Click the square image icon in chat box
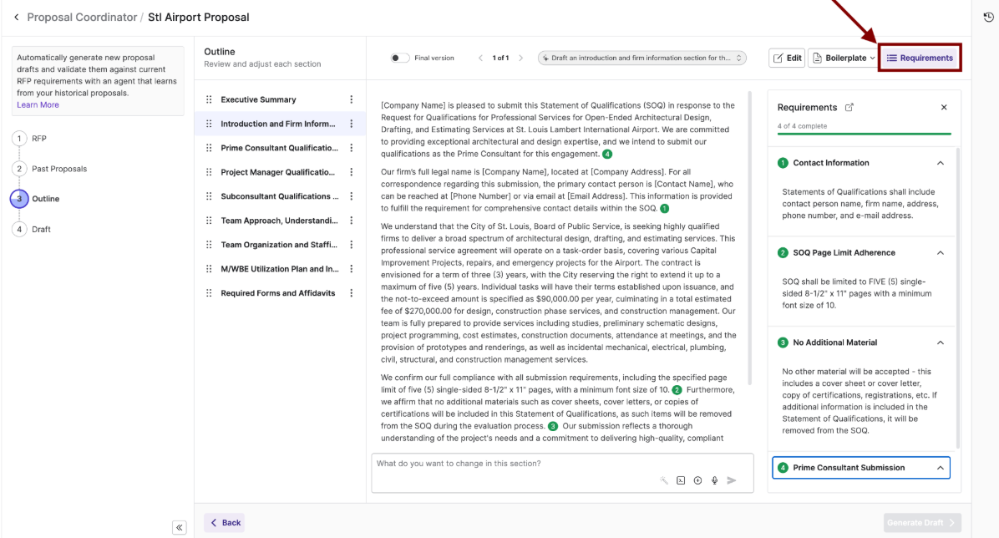 (680, 481)
